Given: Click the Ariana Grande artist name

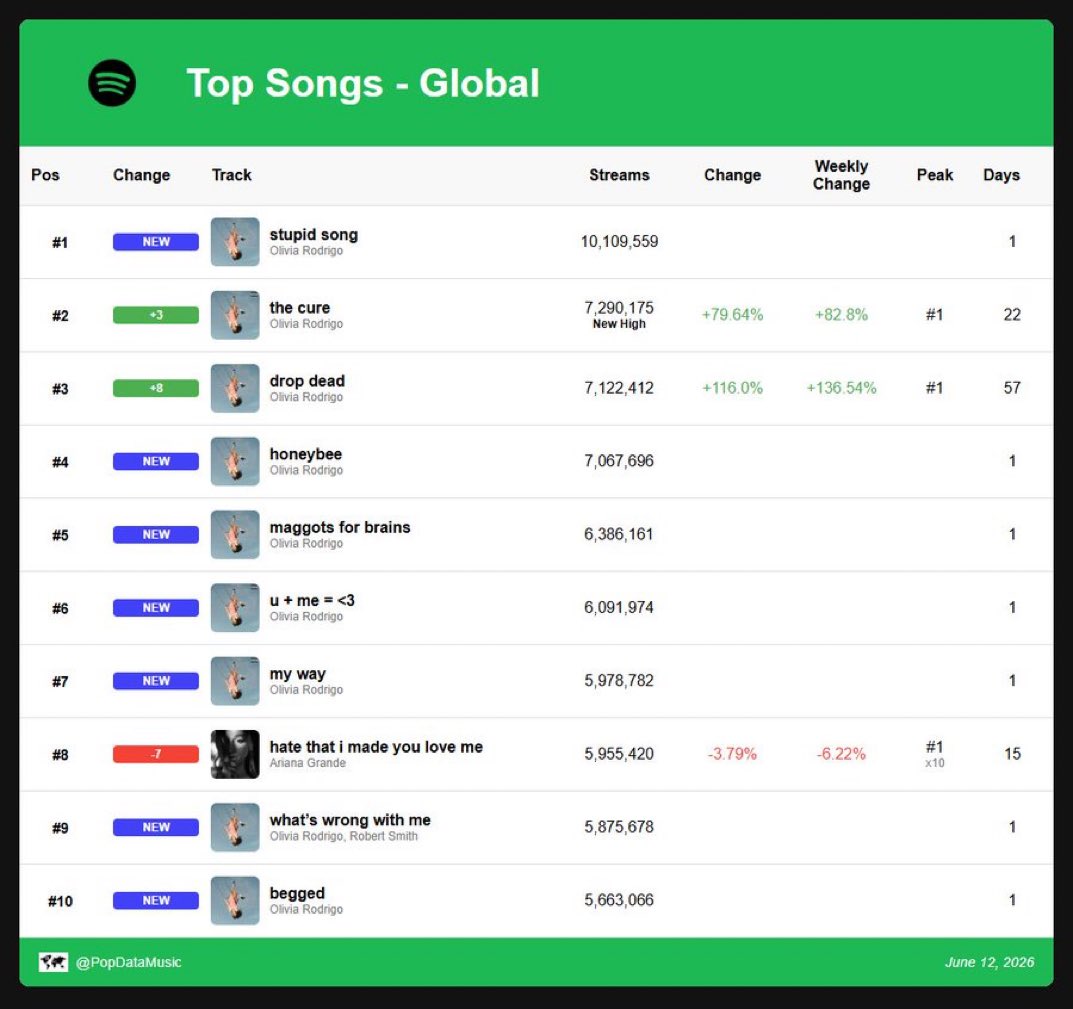Looking at the screenshot, I should 307,763.
